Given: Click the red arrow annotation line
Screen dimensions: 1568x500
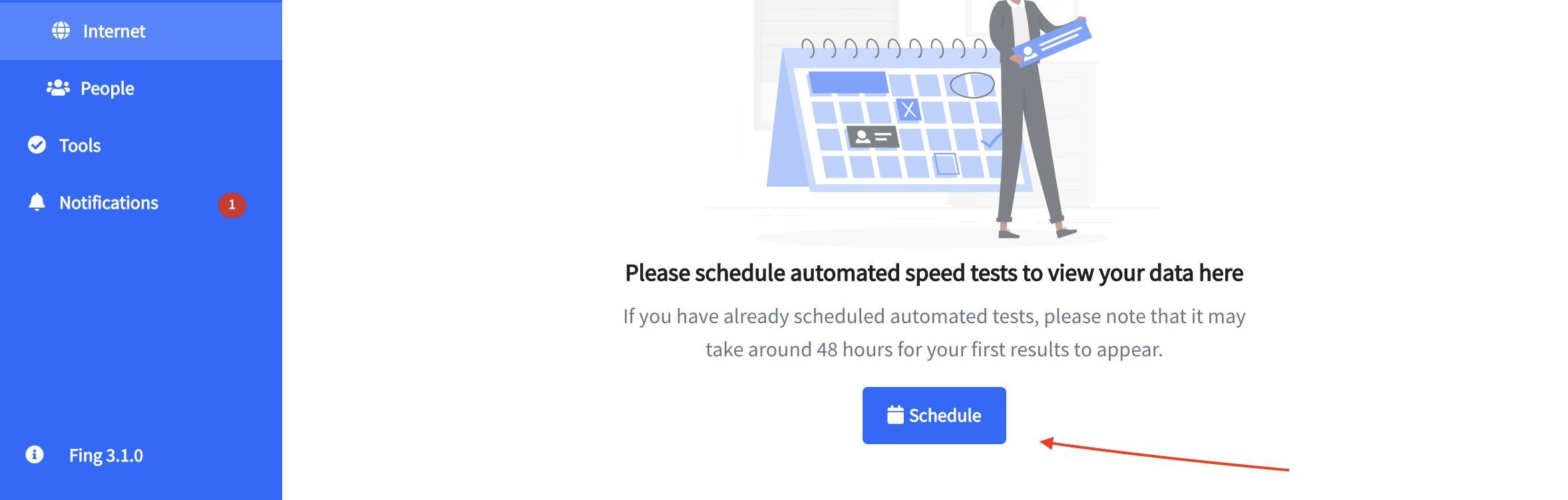Looking at the screenshot, I should [x=1165, y=456].
